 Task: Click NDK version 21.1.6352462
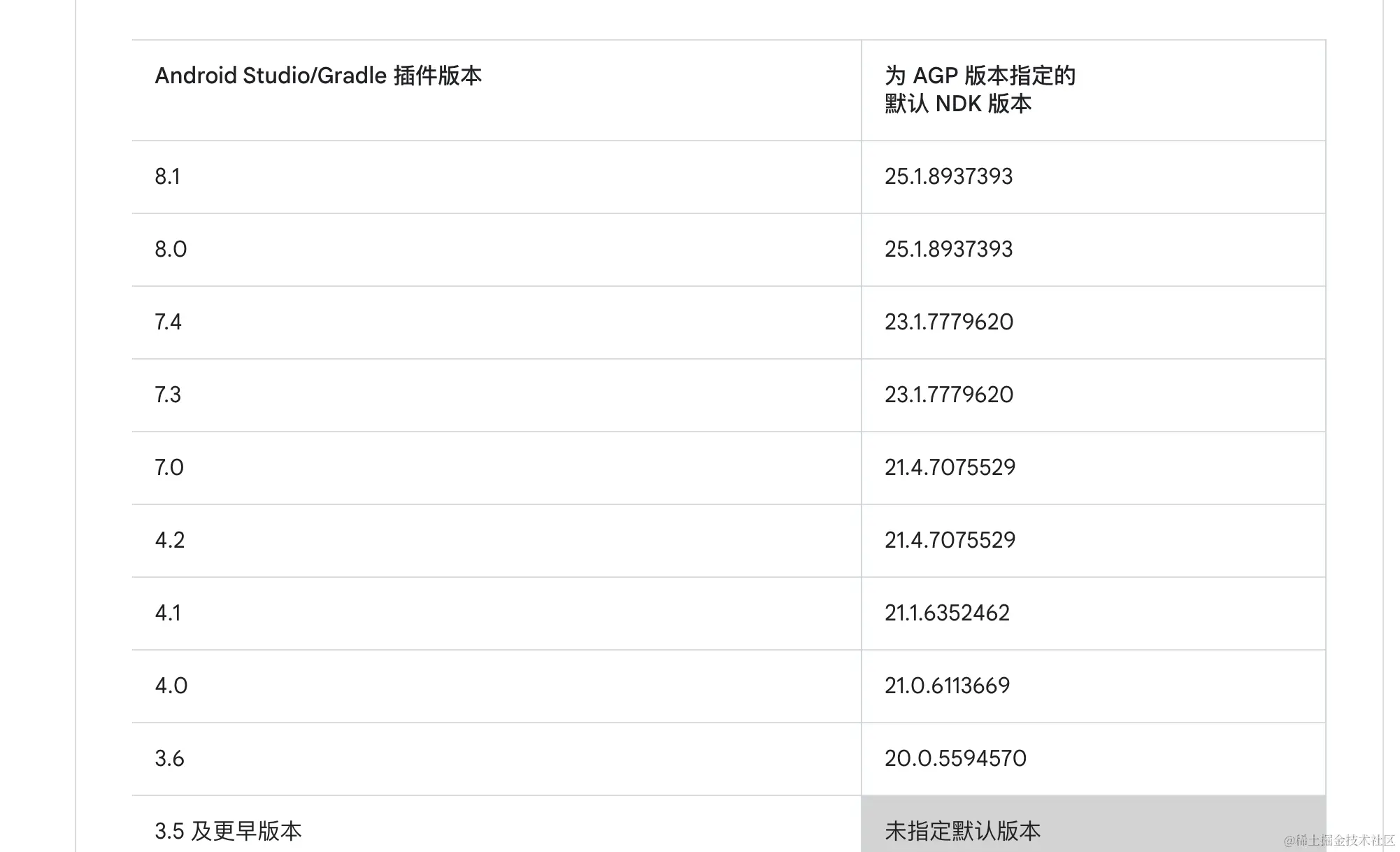coord(947,613)
